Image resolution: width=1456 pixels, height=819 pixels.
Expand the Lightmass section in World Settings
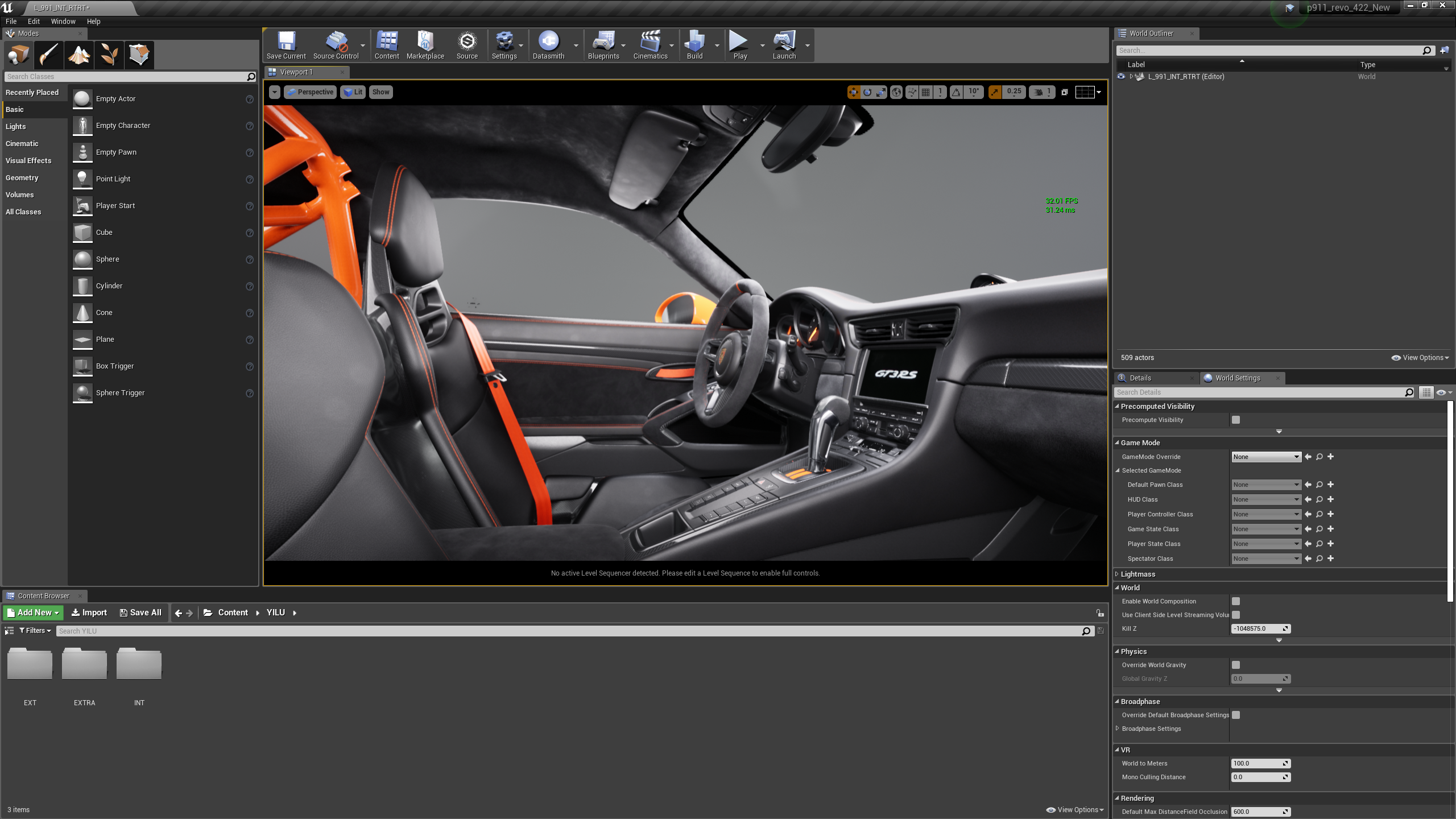coord(1117,574)
